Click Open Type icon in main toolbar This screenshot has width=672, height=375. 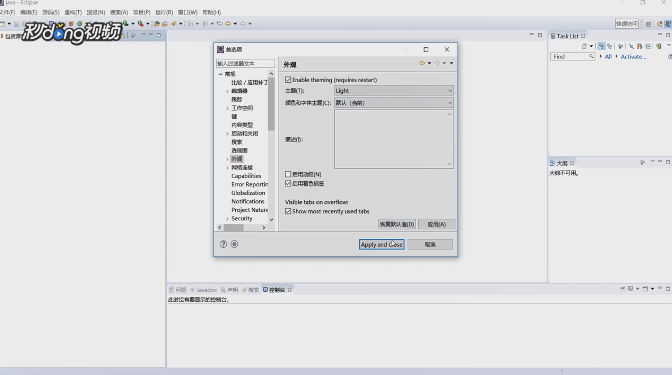point(157,24)
